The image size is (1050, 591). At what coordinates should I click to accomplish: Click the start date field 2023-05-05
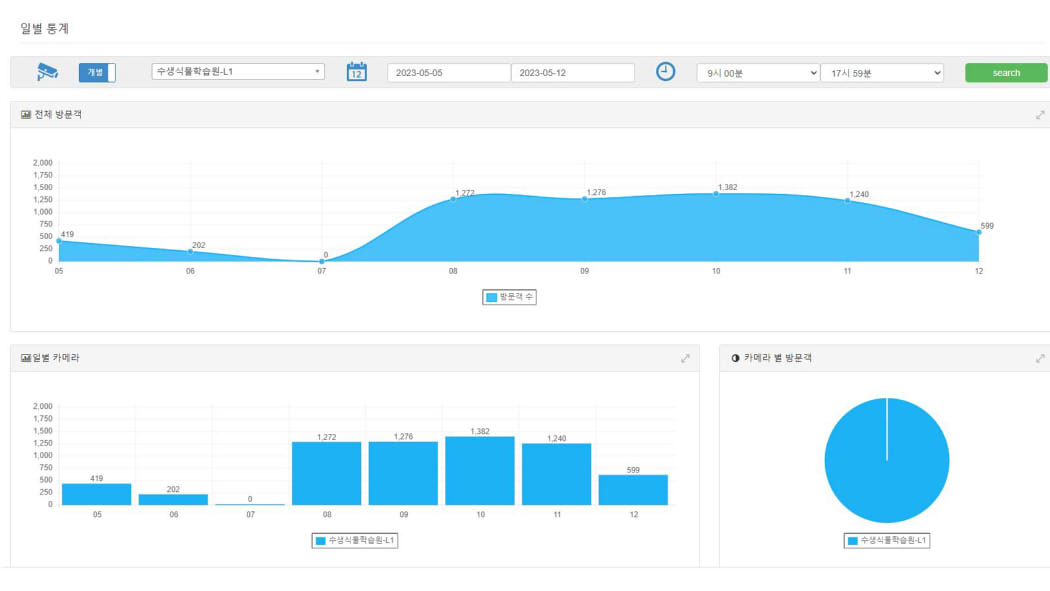(x=449, y=73)
